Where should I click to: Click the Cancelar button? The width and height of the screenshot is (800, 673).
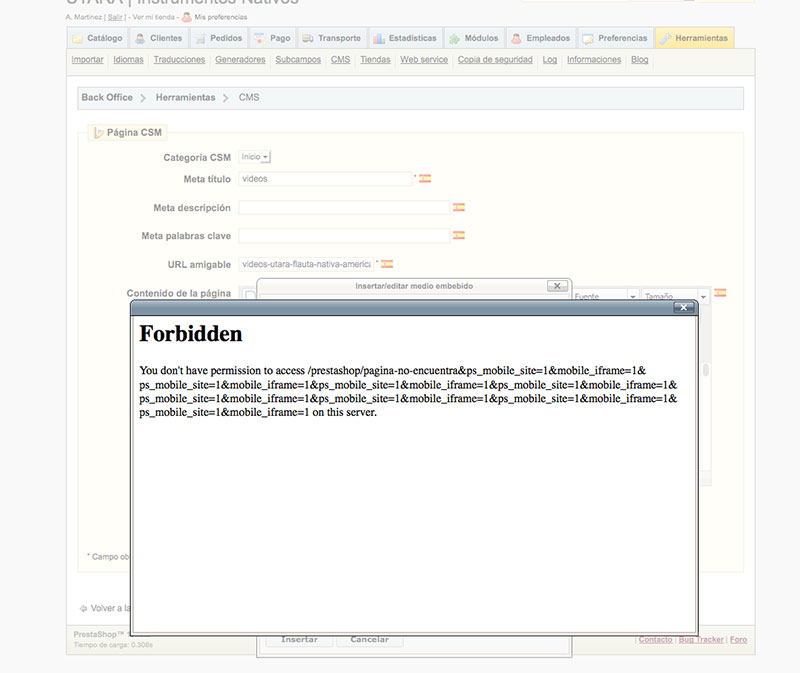[x=369, y=640]
